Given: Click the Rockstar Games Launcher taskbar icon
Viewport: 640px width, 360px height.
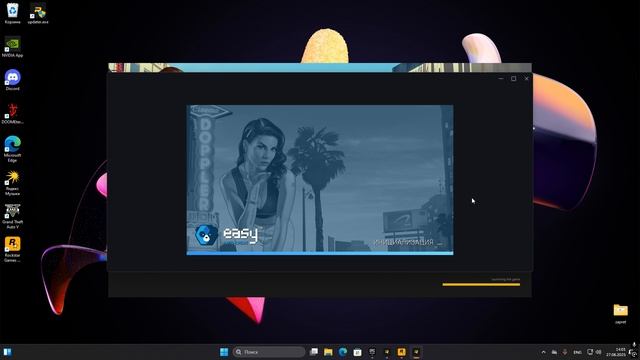Looking at the screenshot, I should coord(402,352).
